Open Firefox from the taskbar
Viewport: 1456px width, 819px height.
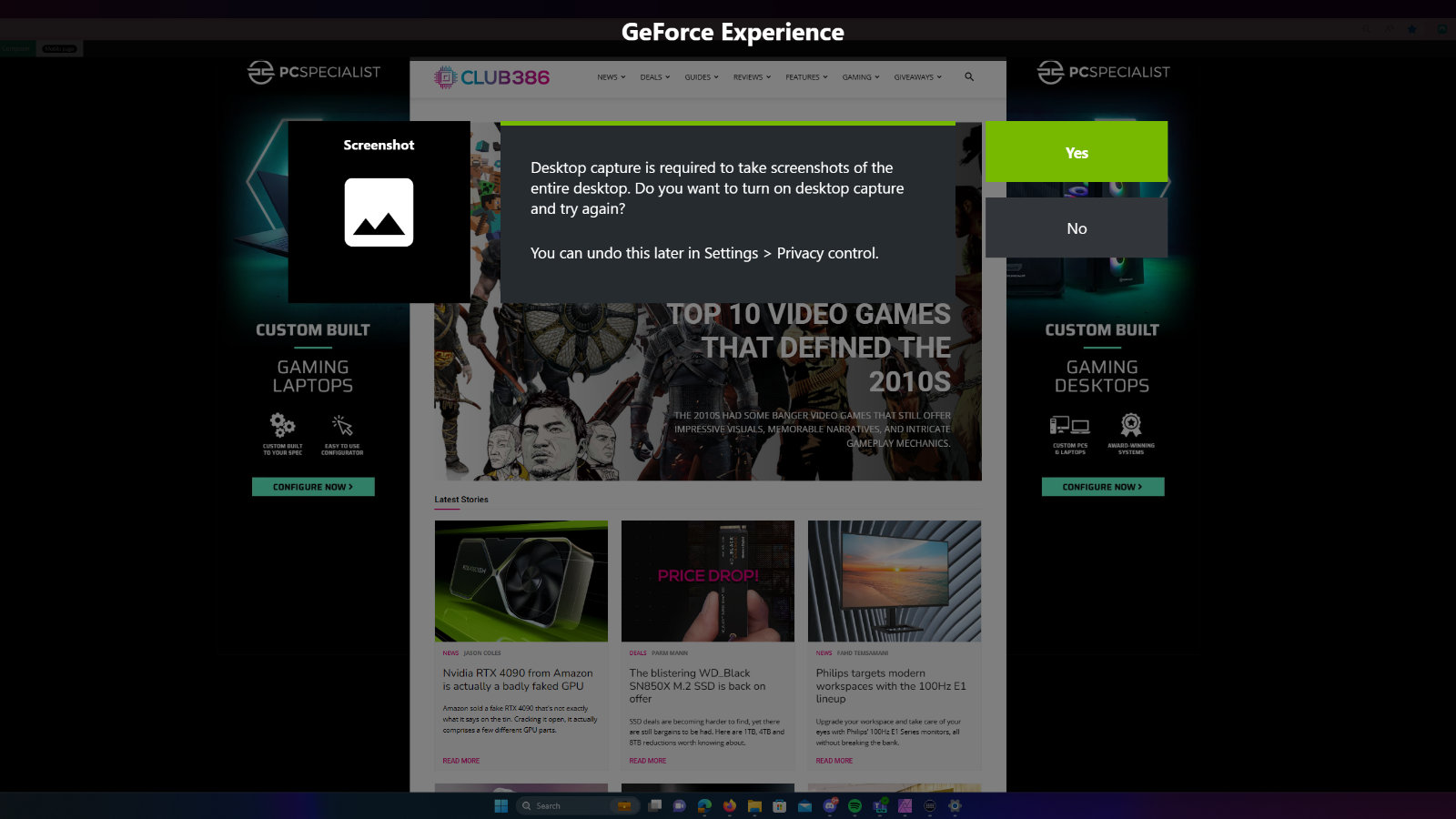(x=729, y=806)
